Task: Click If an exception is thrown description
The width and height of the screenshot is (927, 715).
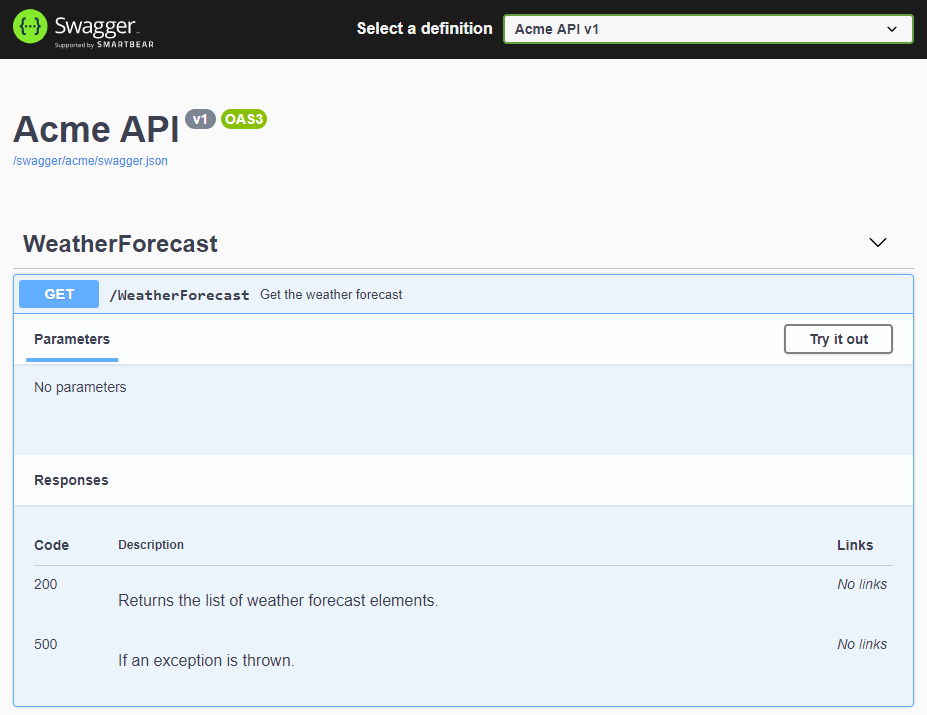Action: 206,661
